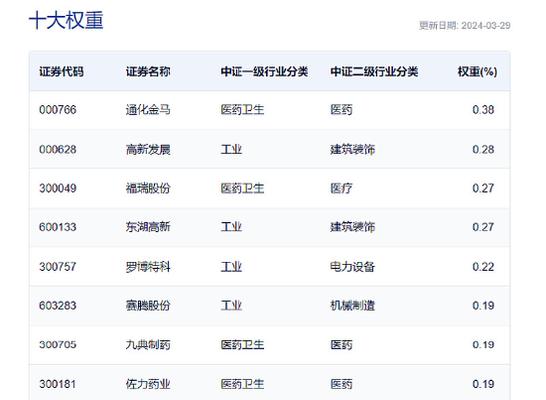Image resolution: width=546 pixels, height=400 pixels.
Task: Click the 0.38 weight value
Action: coord(483,110)
